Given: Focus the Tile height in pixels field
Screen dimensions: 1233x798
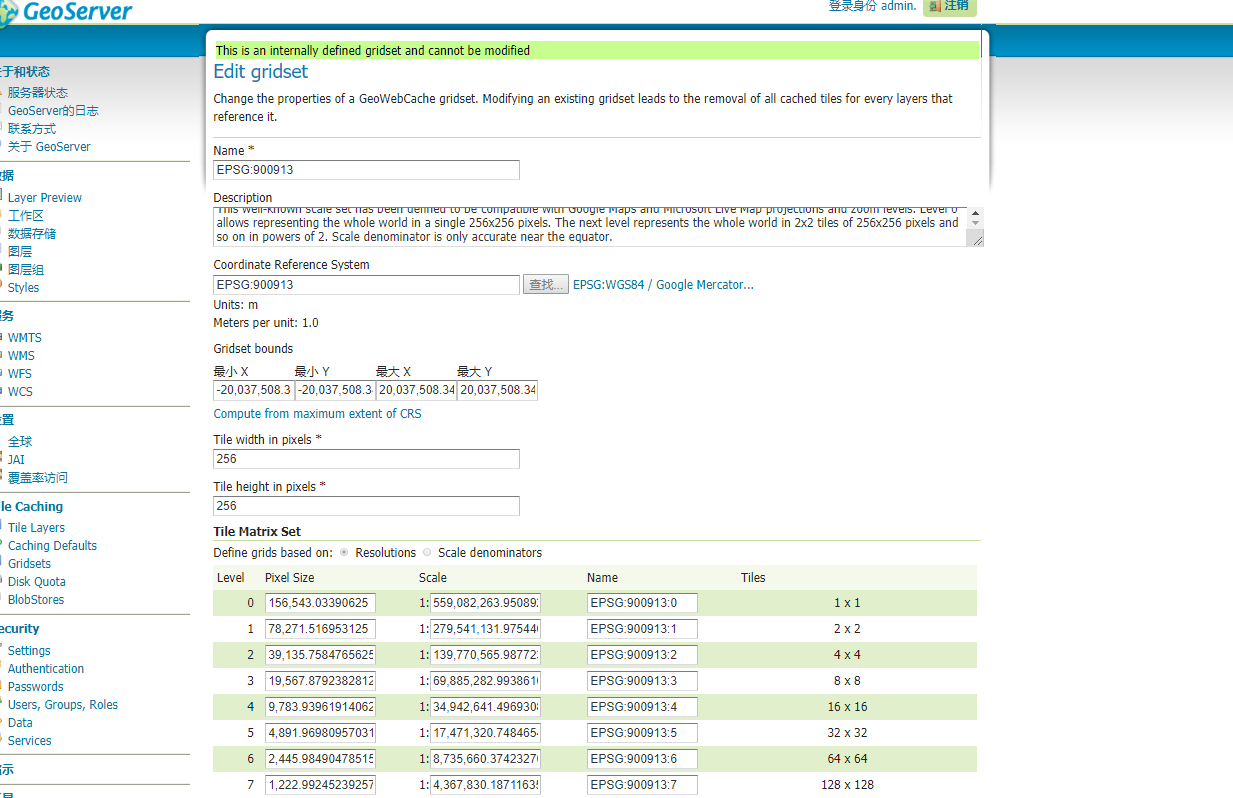Looking at the screenshot, I should pyautogui.click(x=366, y=506).
